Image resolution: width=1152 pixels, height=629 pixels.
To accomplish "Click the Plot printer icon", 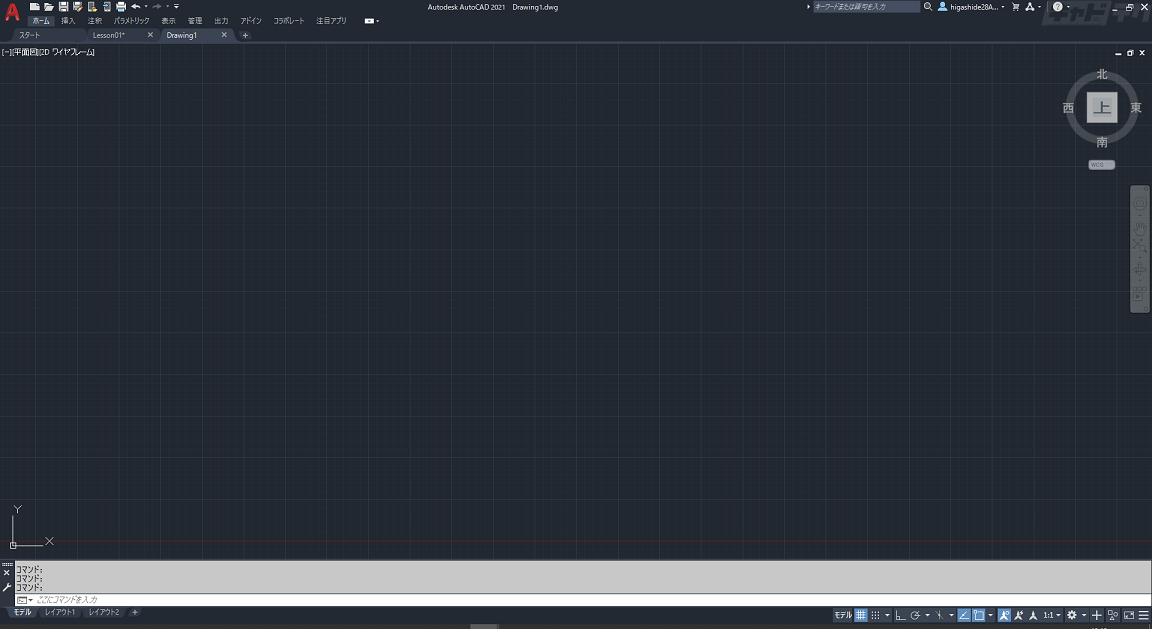I will tap(121, 7).
